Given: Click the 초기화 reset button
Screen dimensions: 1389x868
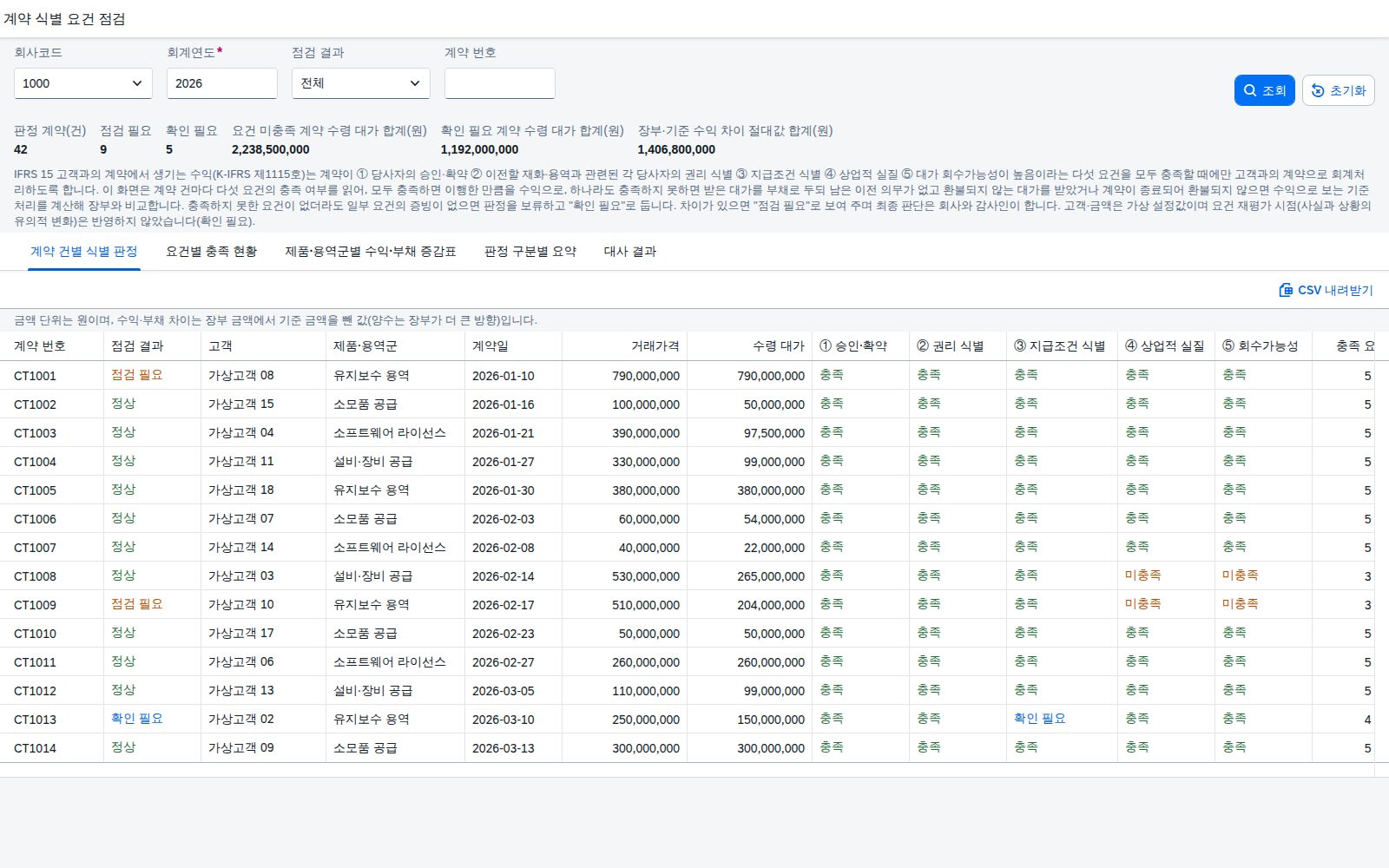Looking at the screenshot, I should coord(1338,90).
